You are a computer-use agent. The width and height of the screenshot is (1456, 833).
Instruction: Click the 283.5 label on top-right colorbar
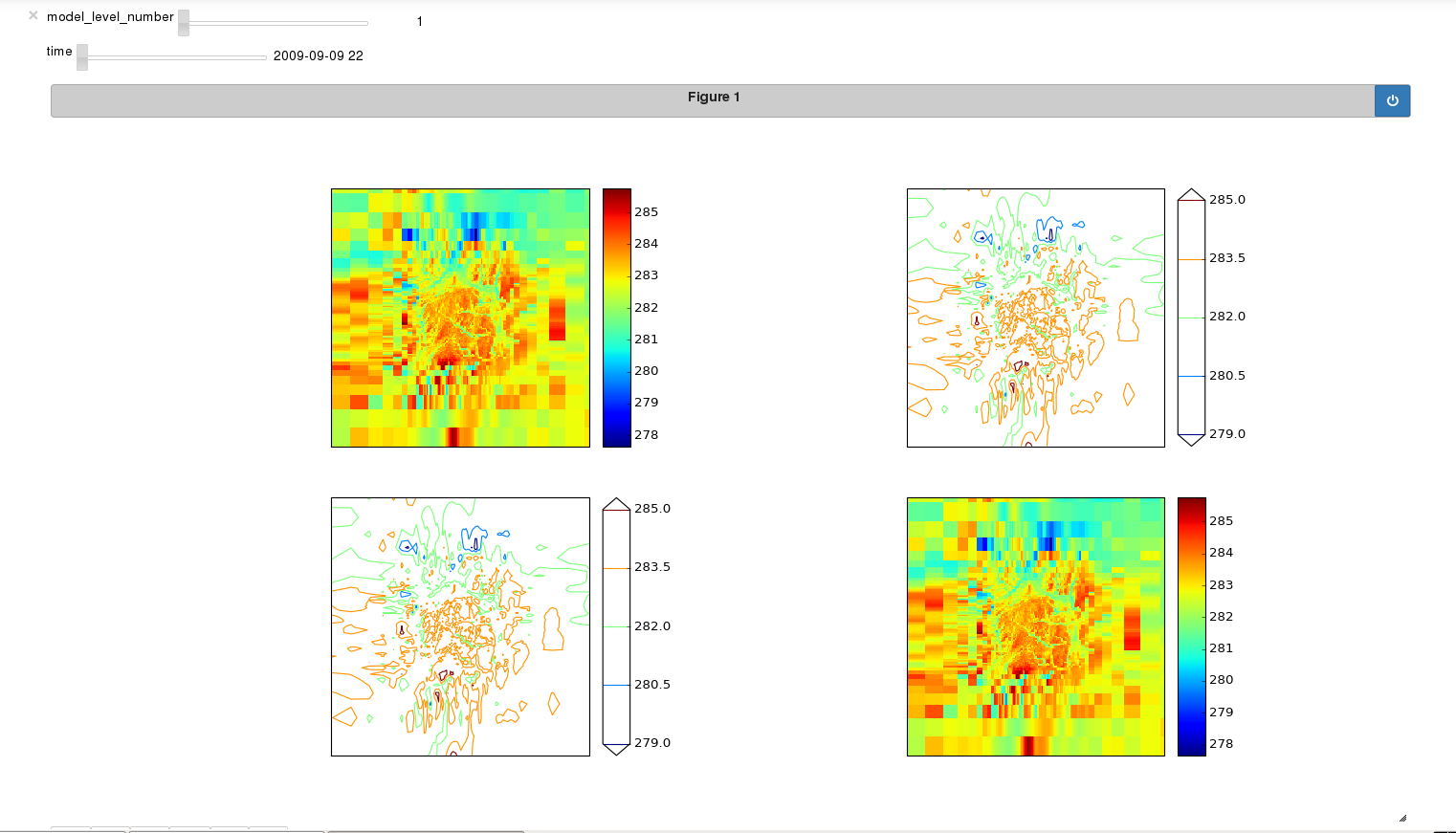click(1227, 258)
